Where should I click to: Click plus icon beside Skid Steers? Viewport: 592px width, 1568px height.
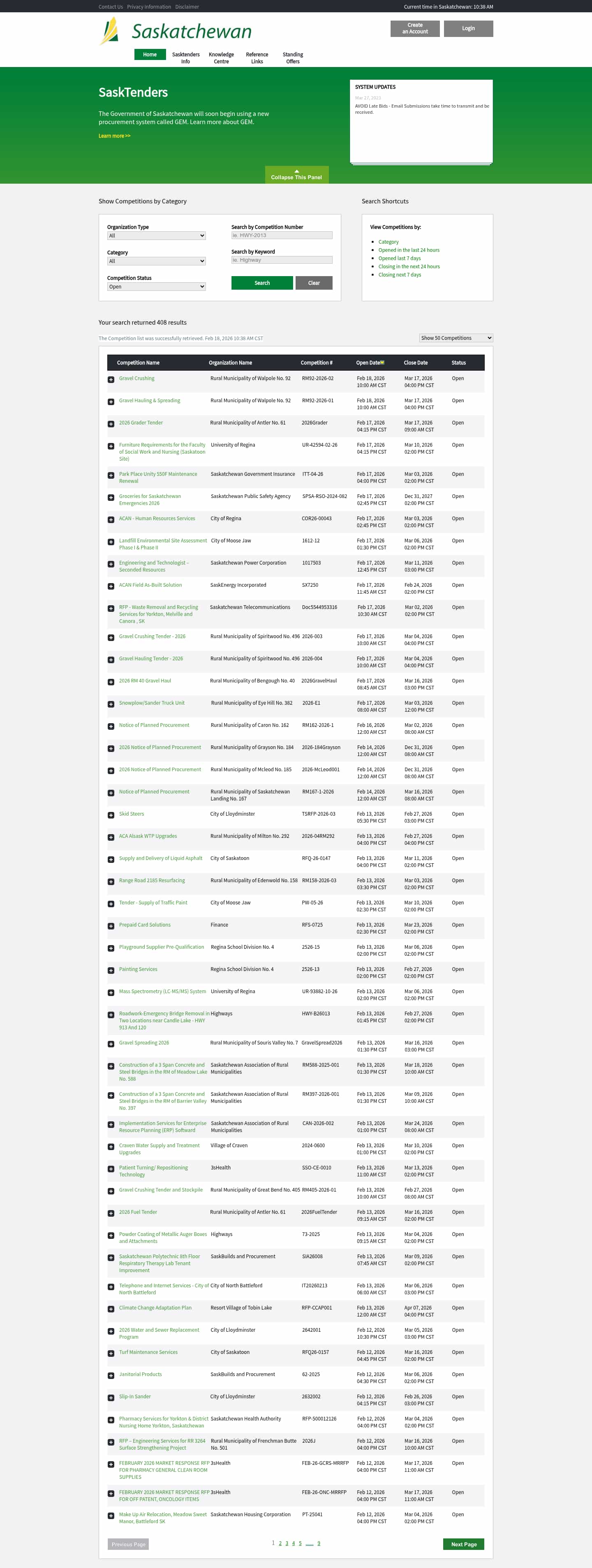pyautogui.click(x=111, y=815)
